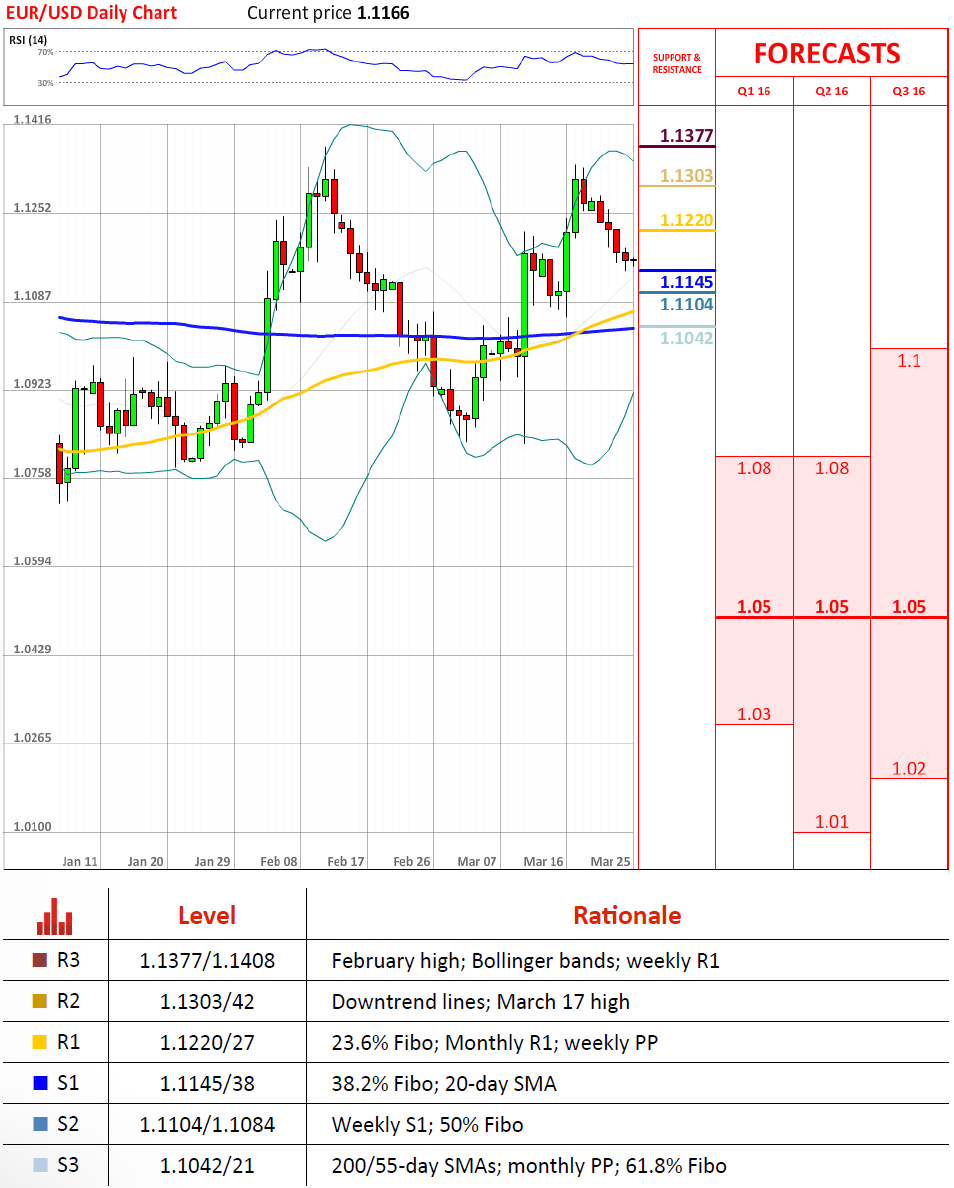Click the 38.2% Fibo; 20-day SMA rationale
Image resolution: width=954 pixels, height=1188 pixels.
444,1083
